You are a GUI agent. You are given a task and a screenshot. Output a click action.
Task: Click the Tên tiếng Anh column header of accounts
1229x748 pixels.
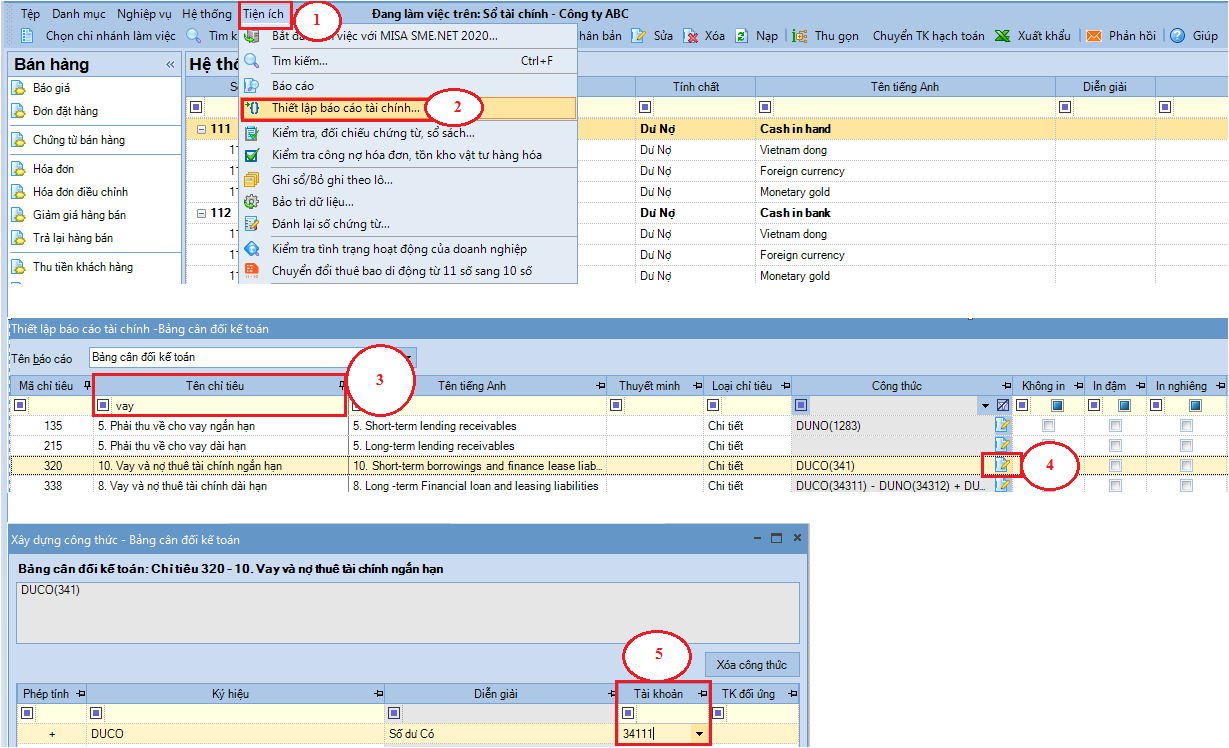coord(905,87)
